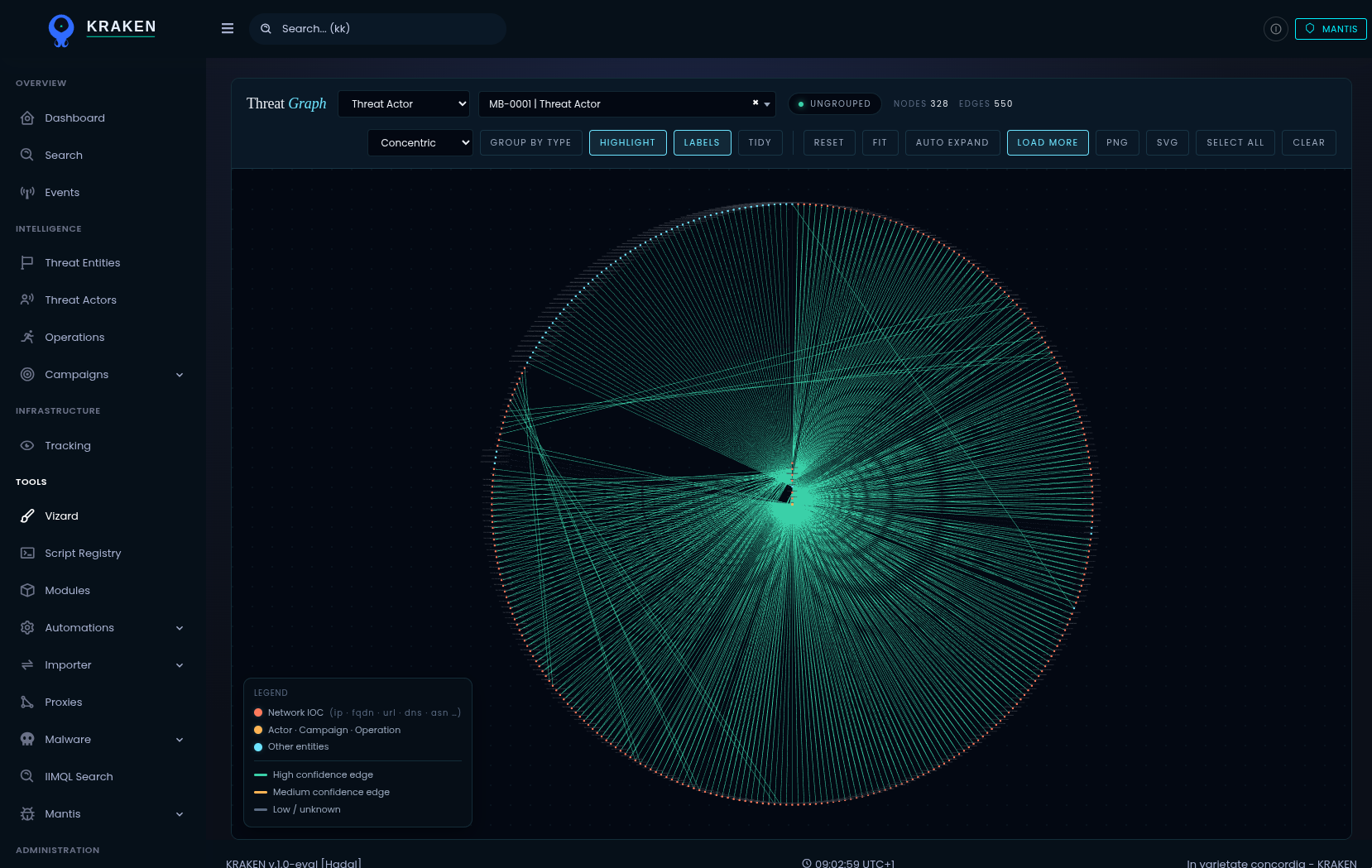Expand the Automations submenu chevron
This screenshot has width=1372, height=868.
[180, 628]
